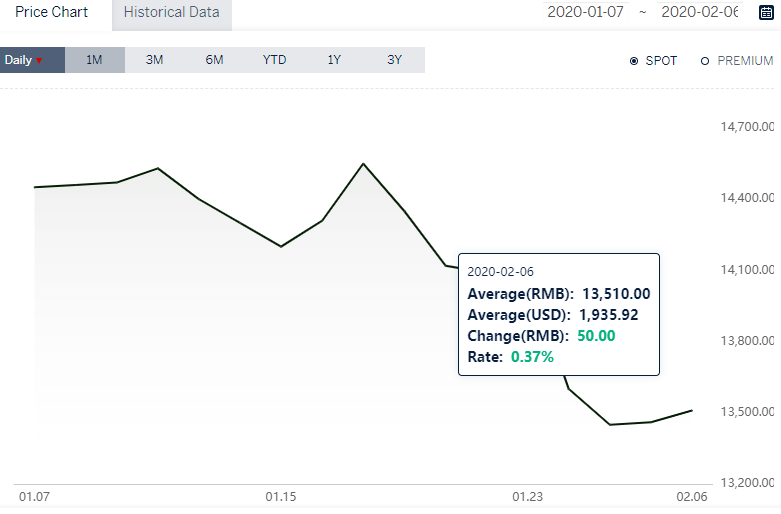This screenshot has height=514, width=781.
Task: Switch to the Price Chart tab
Action: (52, 12)
